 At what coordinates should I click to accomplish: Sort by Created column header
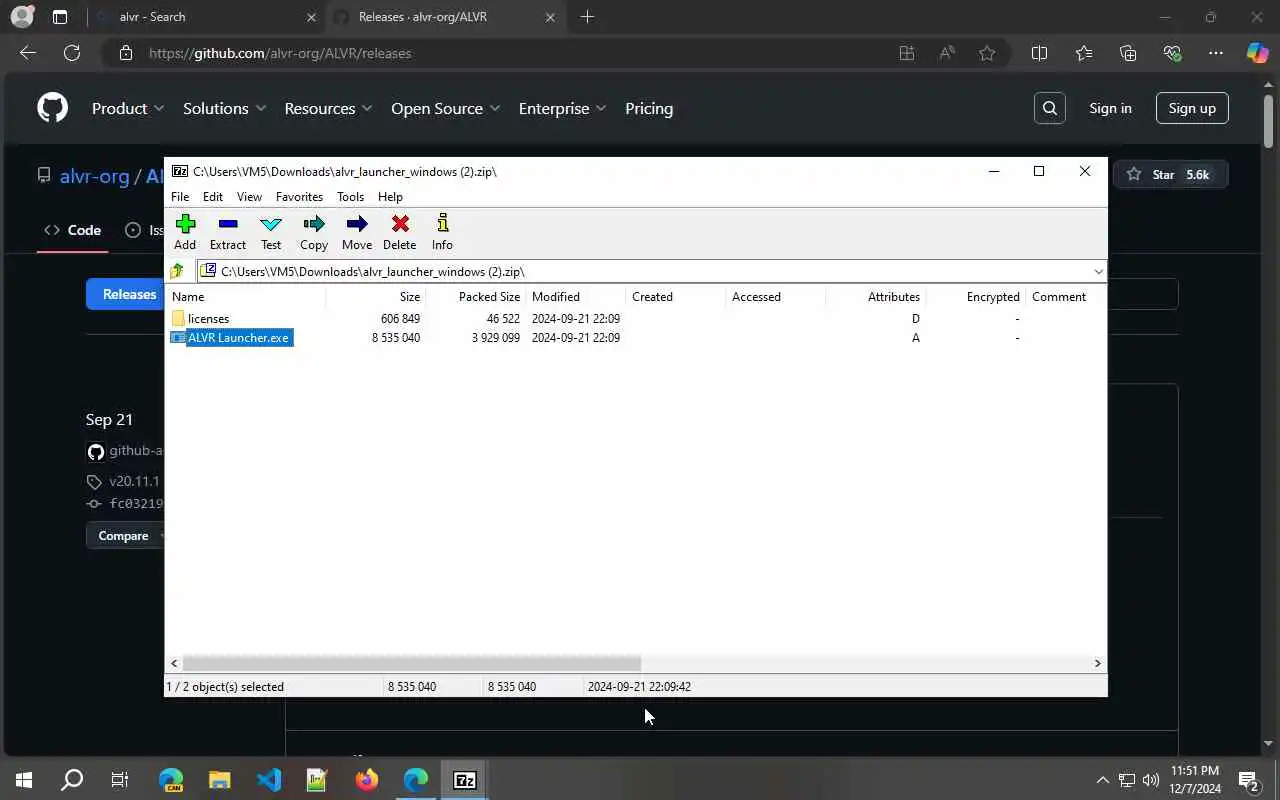pyautogui.click(x=675, y=296)
